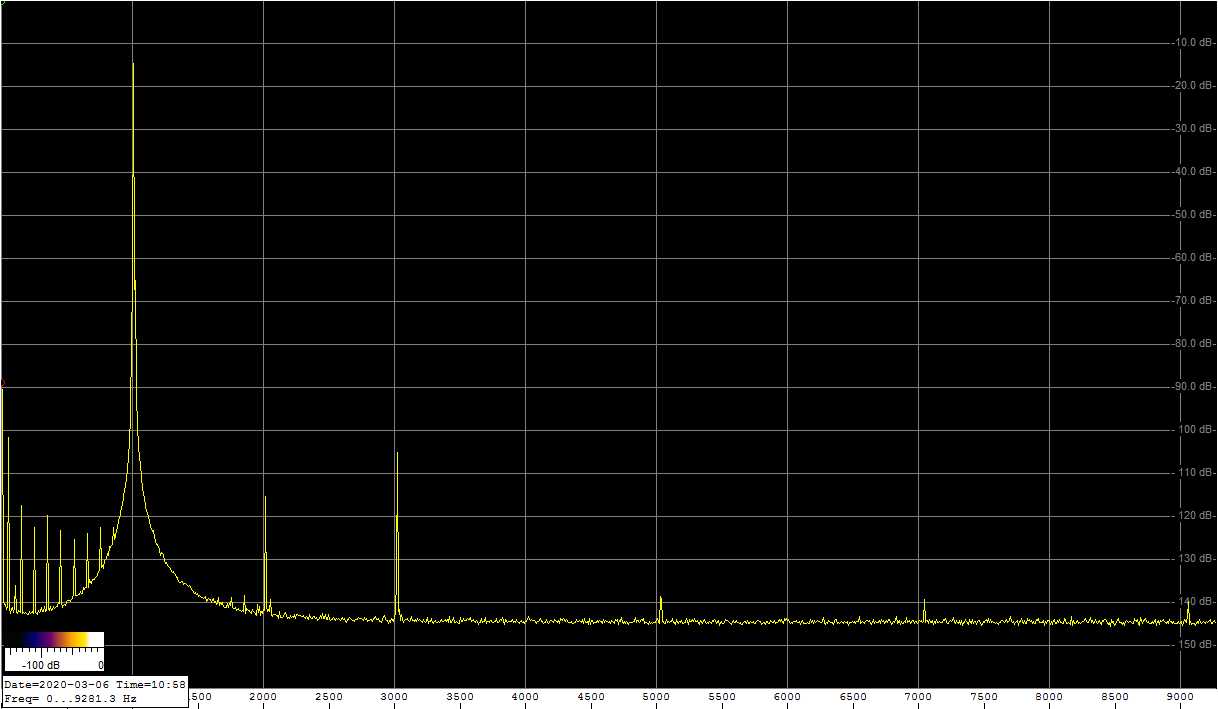Click the 5000 frequency axis label
The width and height of the screenshot is (1218, 709).
(656, 697)
